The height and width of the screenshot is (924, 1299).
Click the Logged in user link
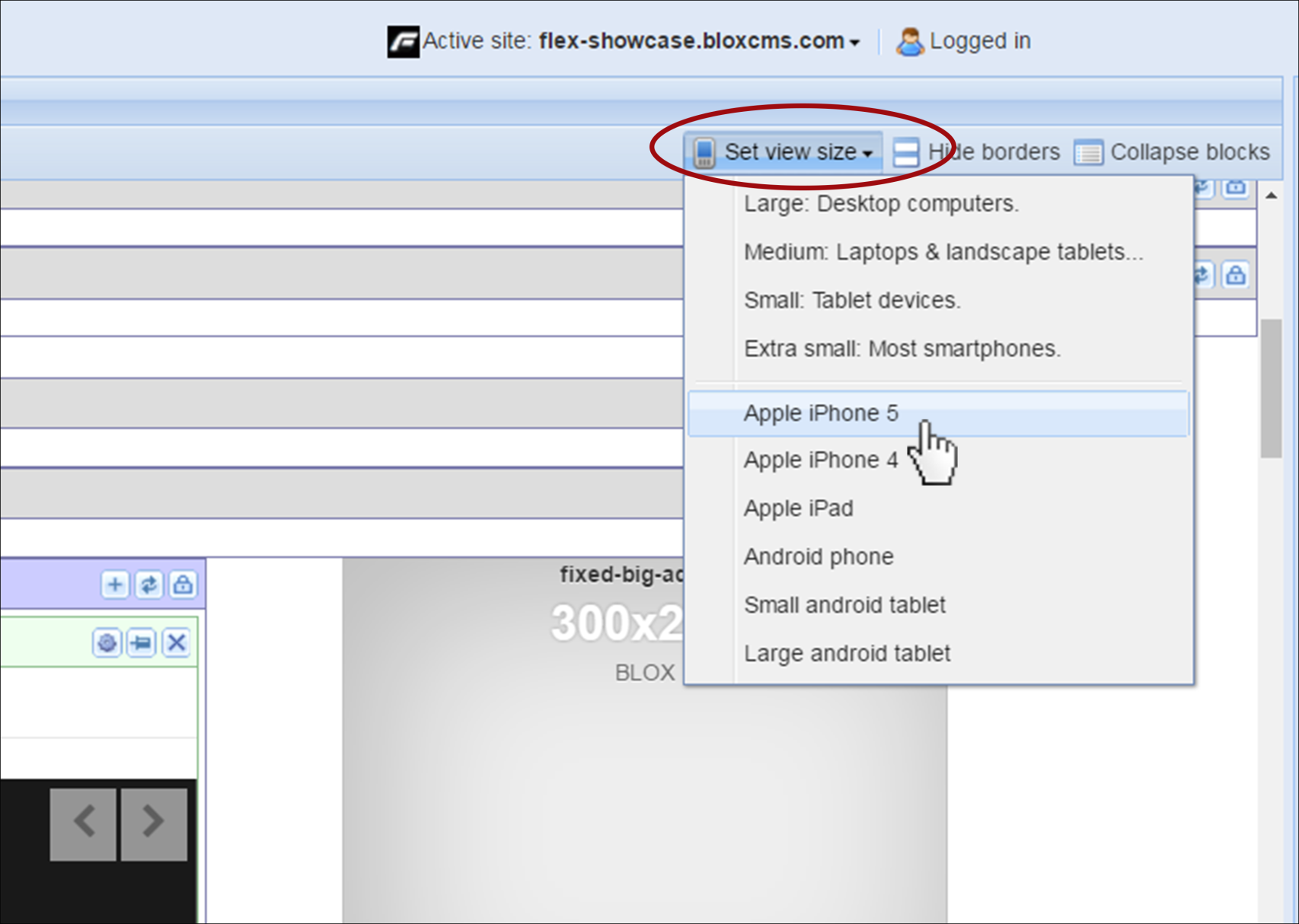(x=963, y=41)
